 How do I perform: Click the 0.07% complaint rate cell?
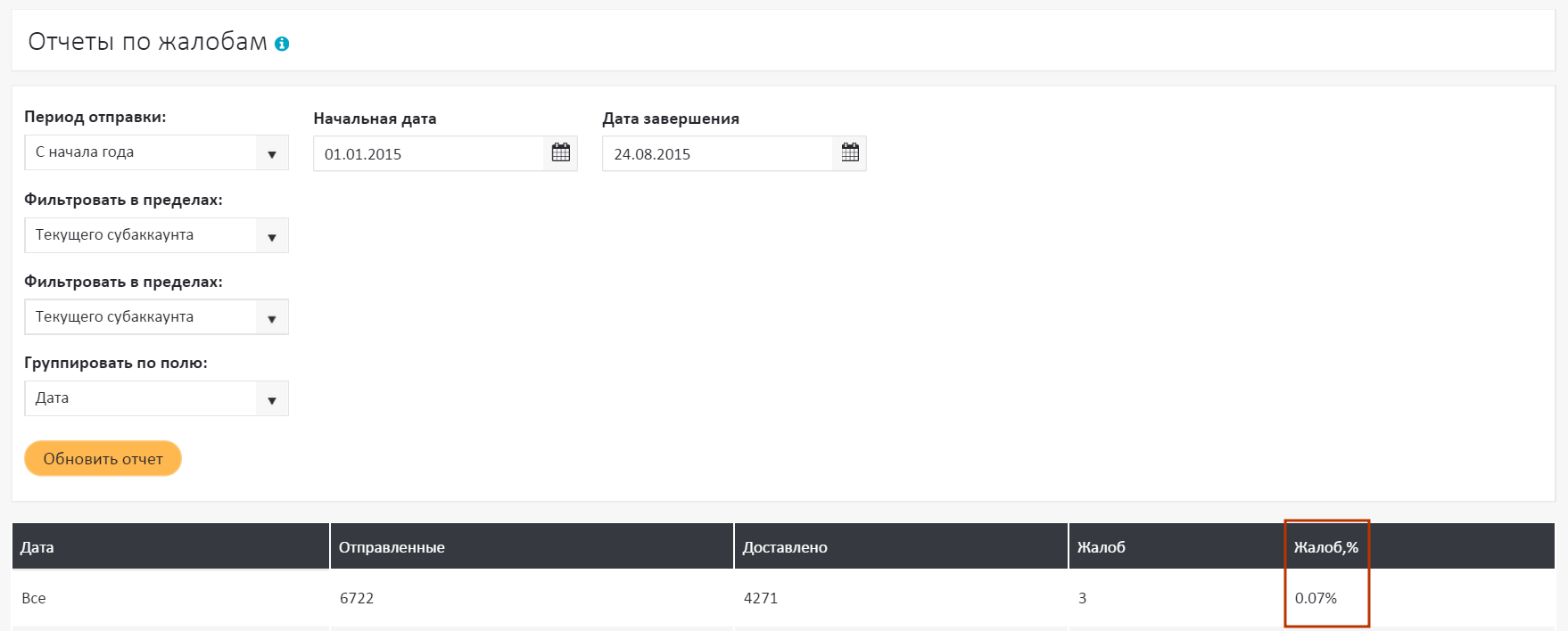click(1316, 598)
